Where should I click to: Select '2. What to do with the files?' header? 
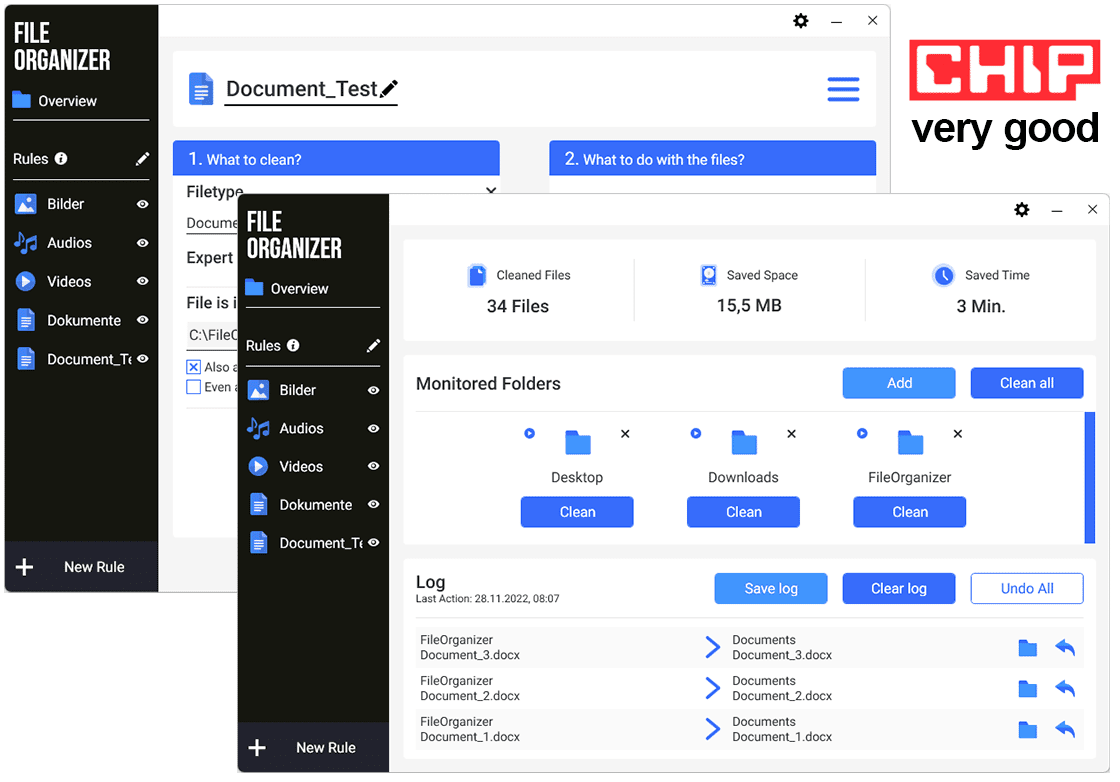click(713, 158)
